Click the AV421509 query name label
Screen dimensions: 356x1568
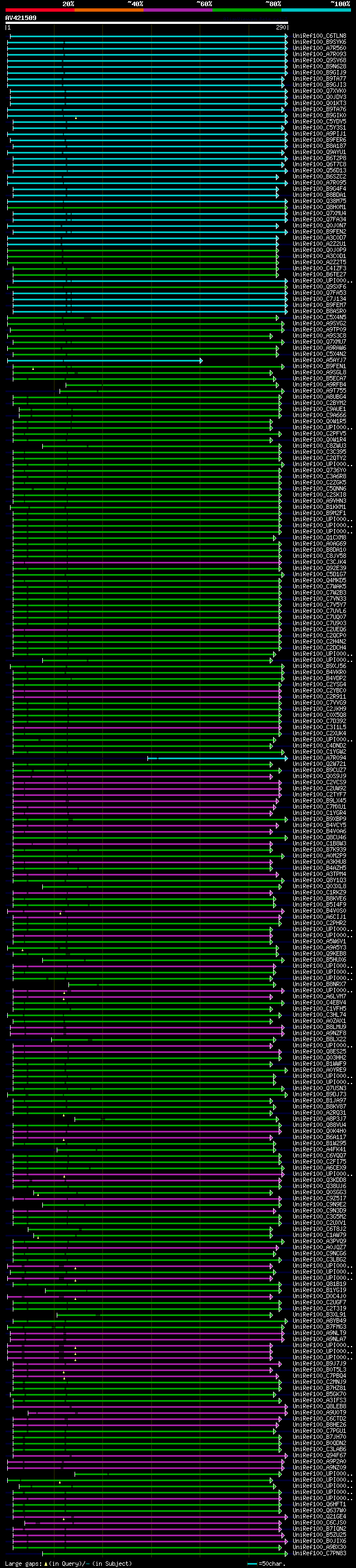(x=21, y=18)
